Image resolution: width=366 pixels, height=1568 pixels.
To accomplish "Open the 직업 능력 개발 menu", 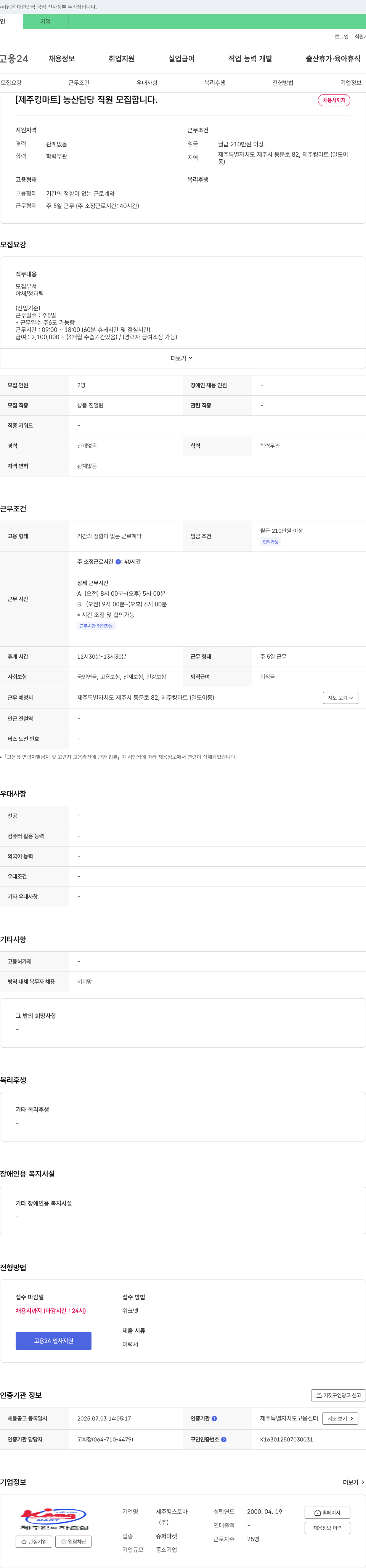I will (x=250, y=58).
